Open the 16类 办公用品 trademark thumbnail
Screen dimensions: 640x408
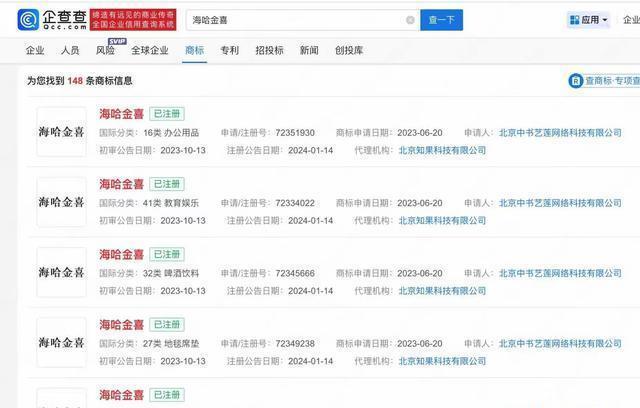61,132
